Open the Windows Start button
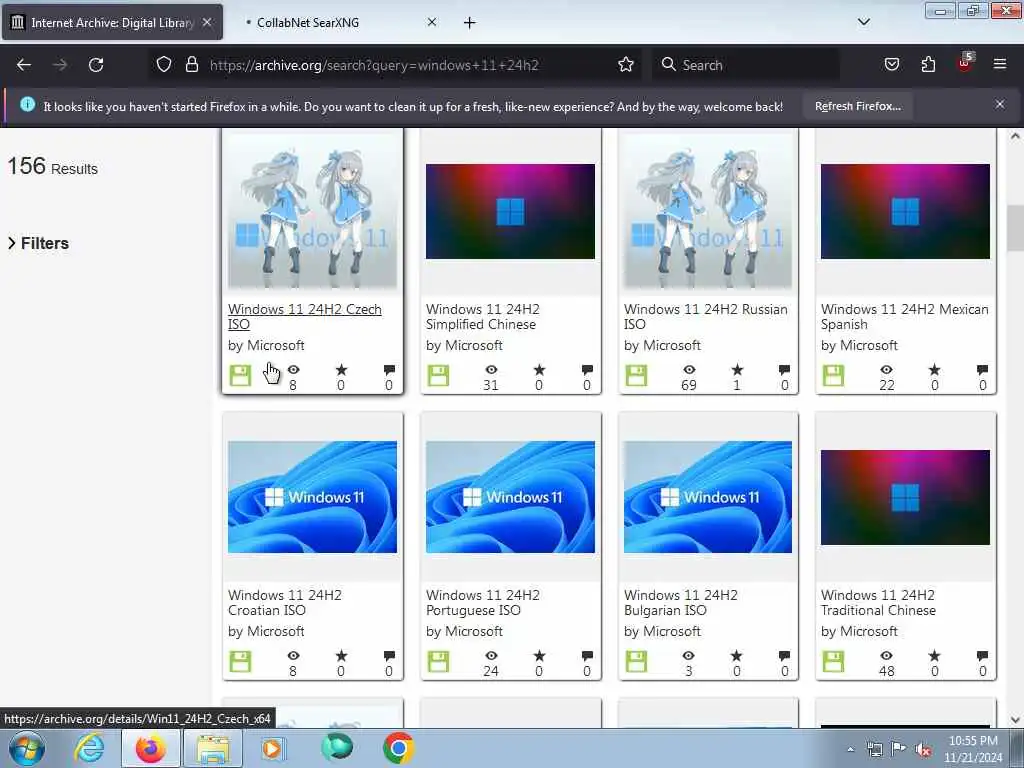 click(x=27, y=748)
